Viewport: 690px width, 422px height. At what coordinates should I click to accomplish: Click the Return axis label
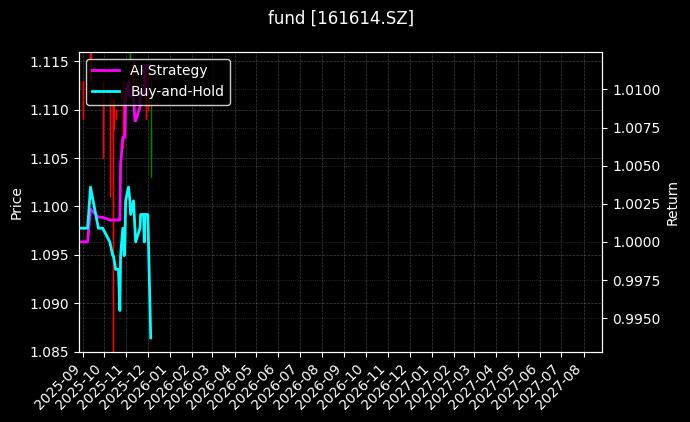[672, 204]
